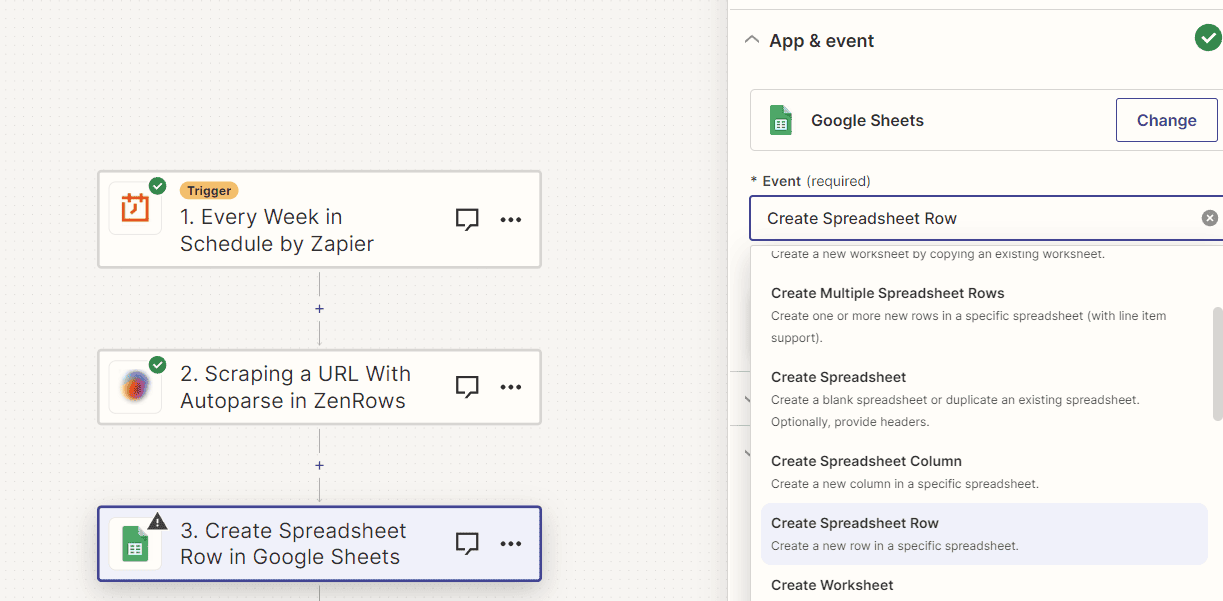Click the green completed checkmark beside App & event

click(x=1208, y=38)
